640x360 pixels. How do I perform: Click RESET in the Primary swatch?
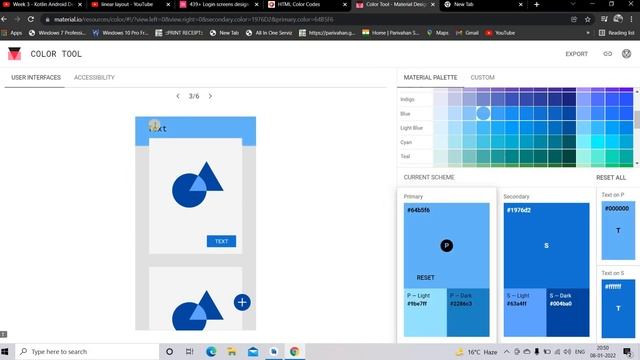click(425, 277)
